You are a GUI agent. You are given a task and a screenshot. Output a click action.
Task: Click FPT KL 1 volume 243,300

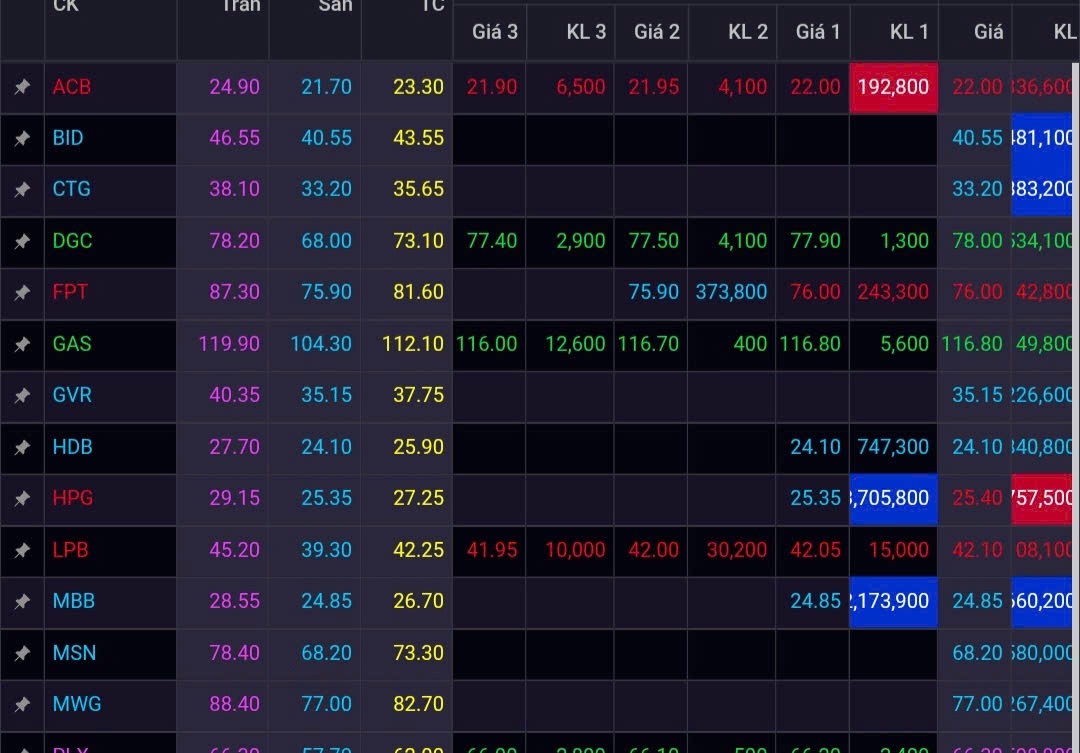[893, 292]
